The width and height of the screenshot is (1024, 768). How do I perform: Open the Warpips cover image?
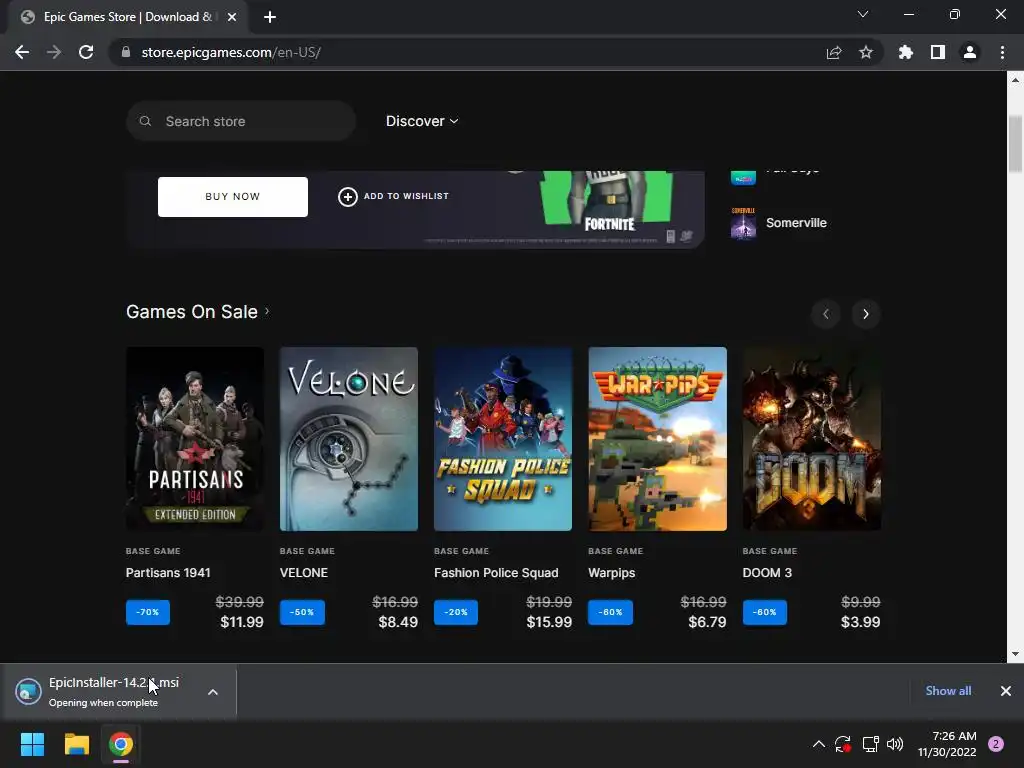(657, 439)
